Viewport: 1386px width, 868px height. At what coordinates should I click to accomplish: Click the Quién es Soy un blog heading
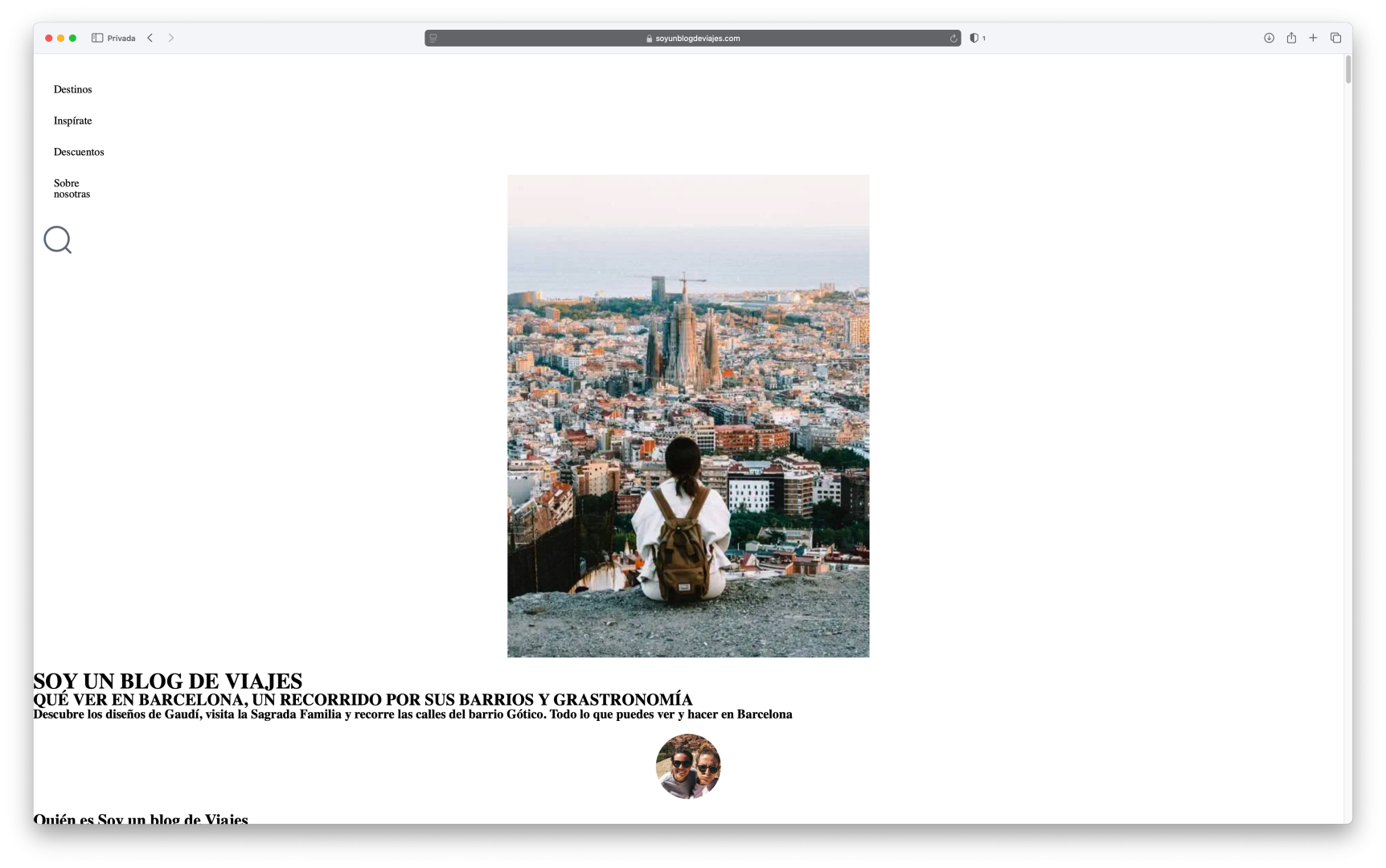pos(141,819)
